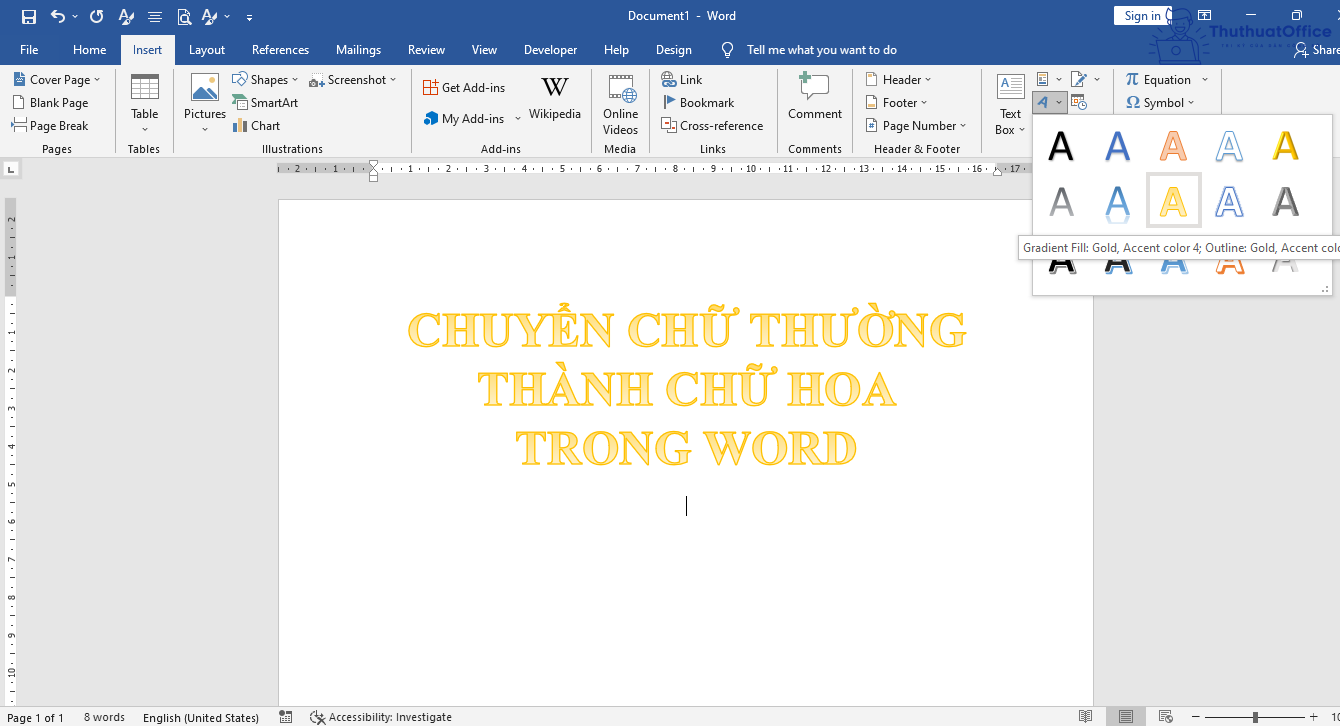Click the word count showing 8 words

pos(104,716)
